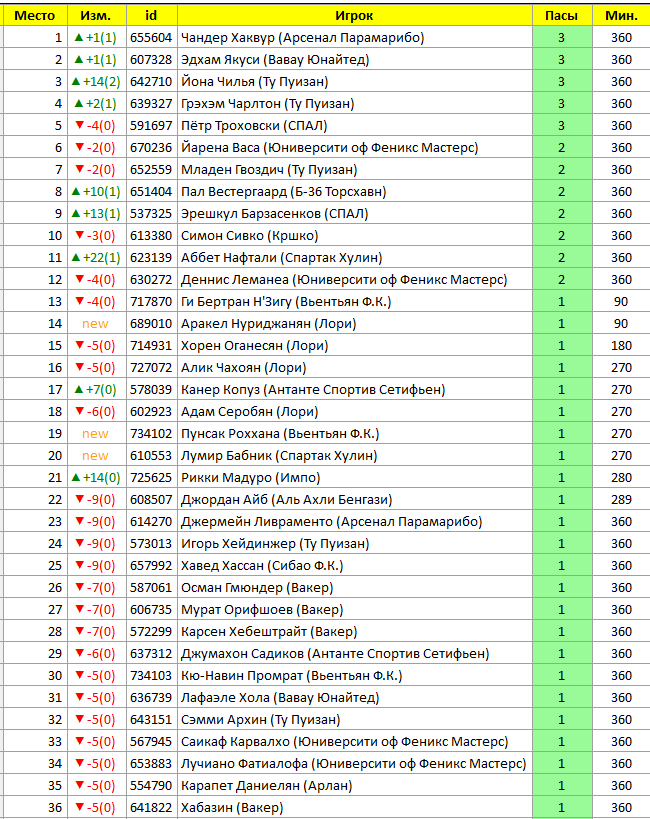Click minutes value '280' for Рикки Мадуро

tap(621, 477)
